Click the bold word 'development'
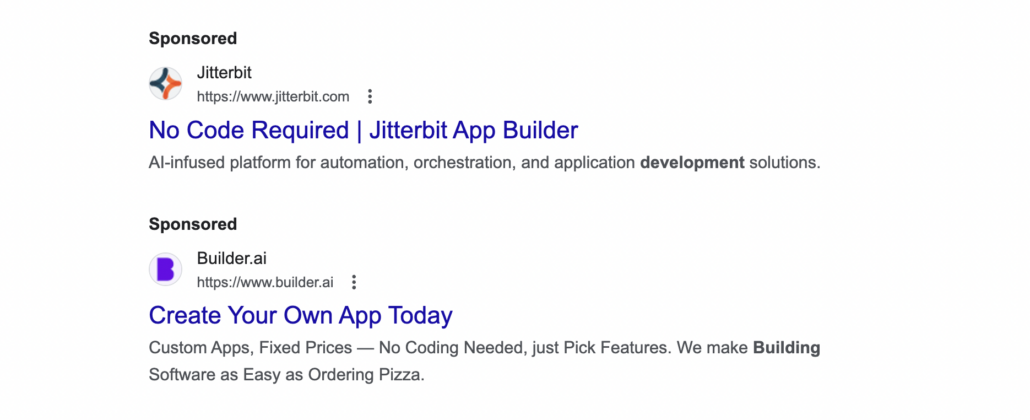The height and width of the screenshot is (420, 1030). point(692,162)
